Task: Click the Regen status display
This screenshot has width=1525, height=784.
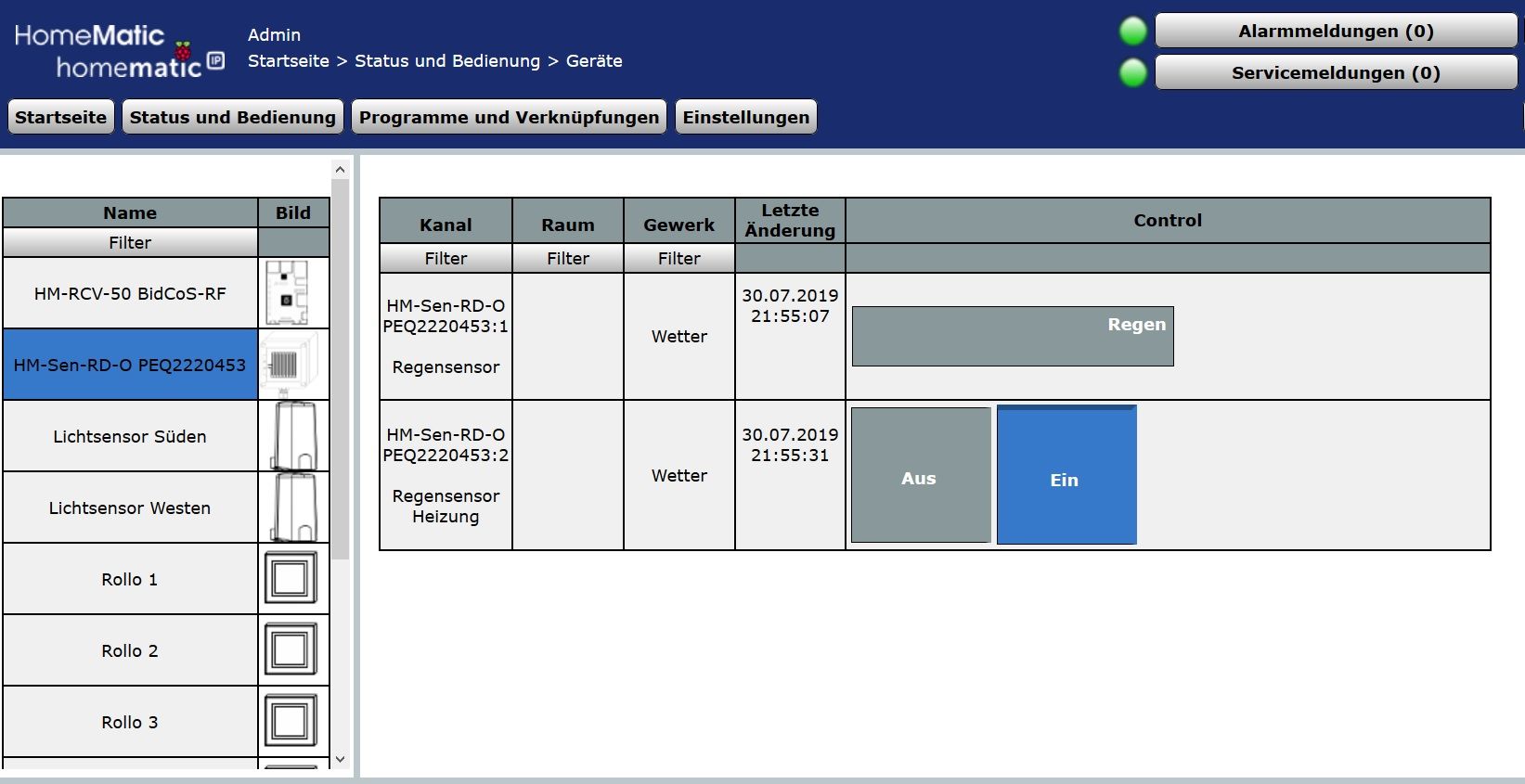Action: pos(1013,336)
